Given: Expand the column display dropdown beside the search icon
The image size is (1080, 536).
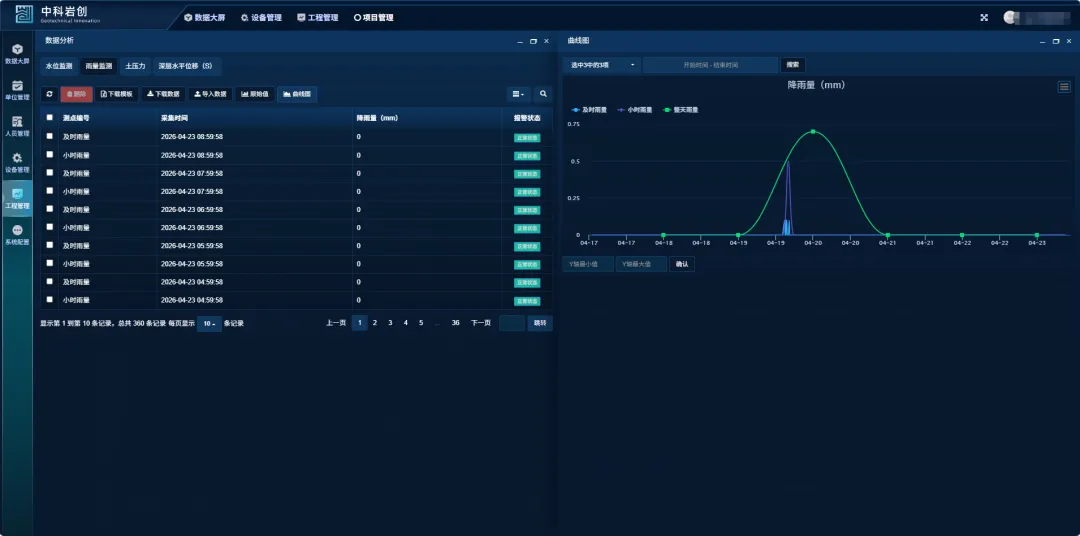Looking at the screenshot, I should [x=517, y=94].
